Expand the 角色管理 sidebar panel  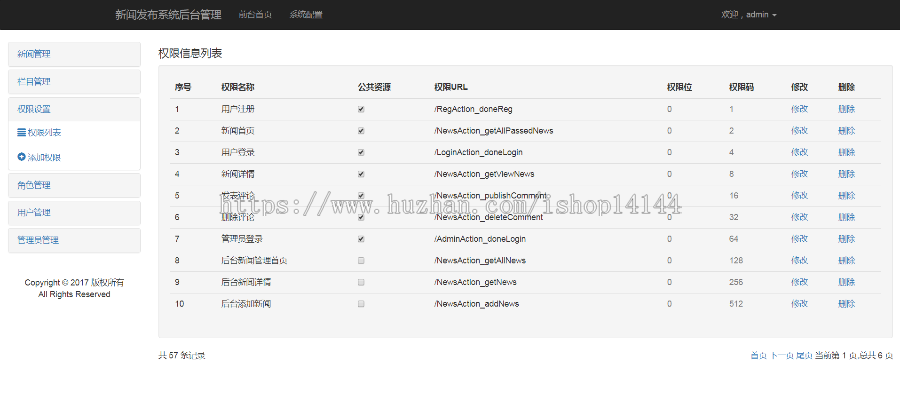[75, 185]
